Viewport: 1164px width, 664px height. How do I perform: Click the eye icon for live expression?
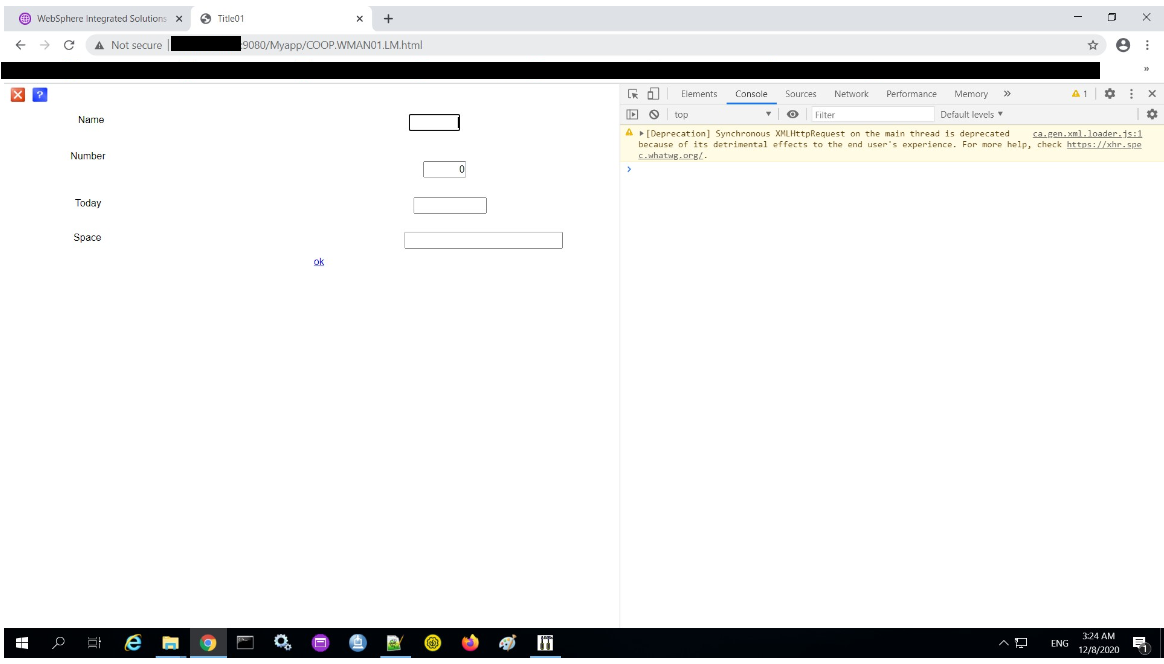coord(792,115)
